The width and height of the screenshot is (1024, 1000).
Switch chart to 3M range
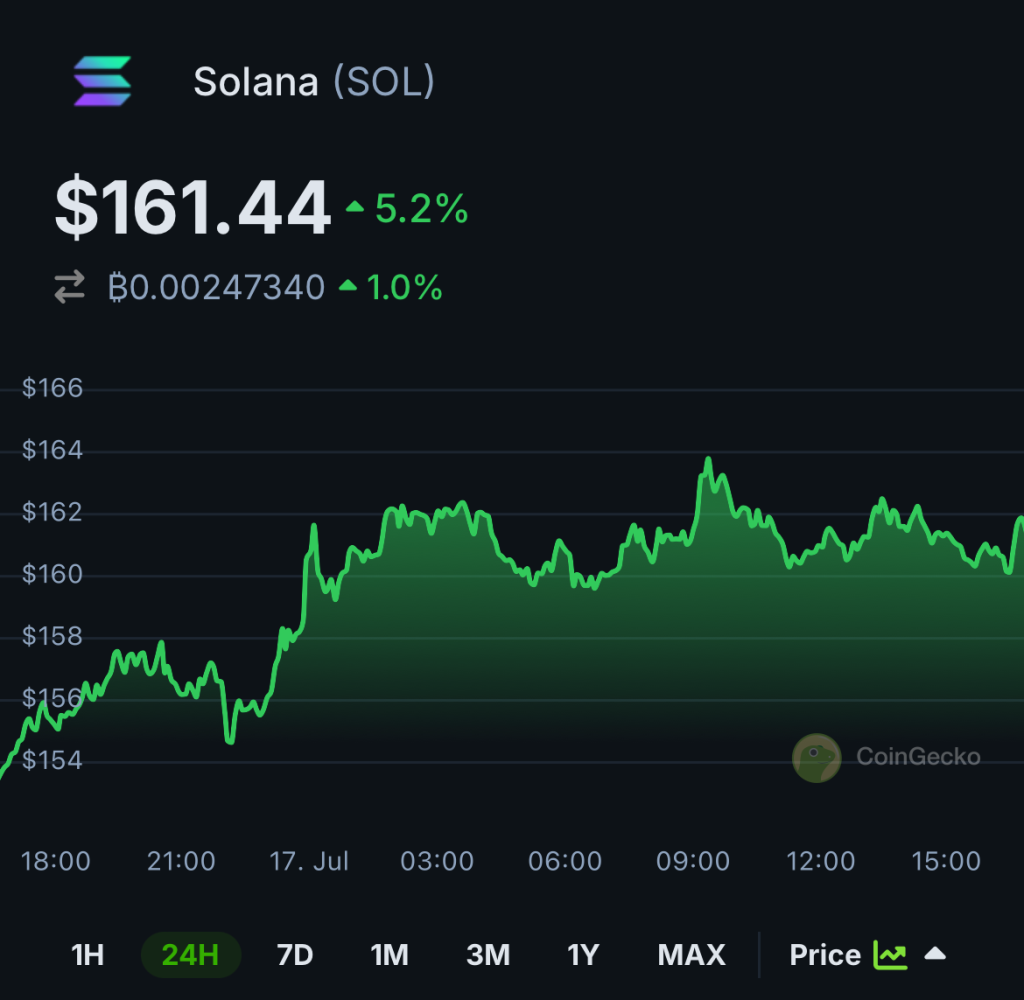coord(488,955)
